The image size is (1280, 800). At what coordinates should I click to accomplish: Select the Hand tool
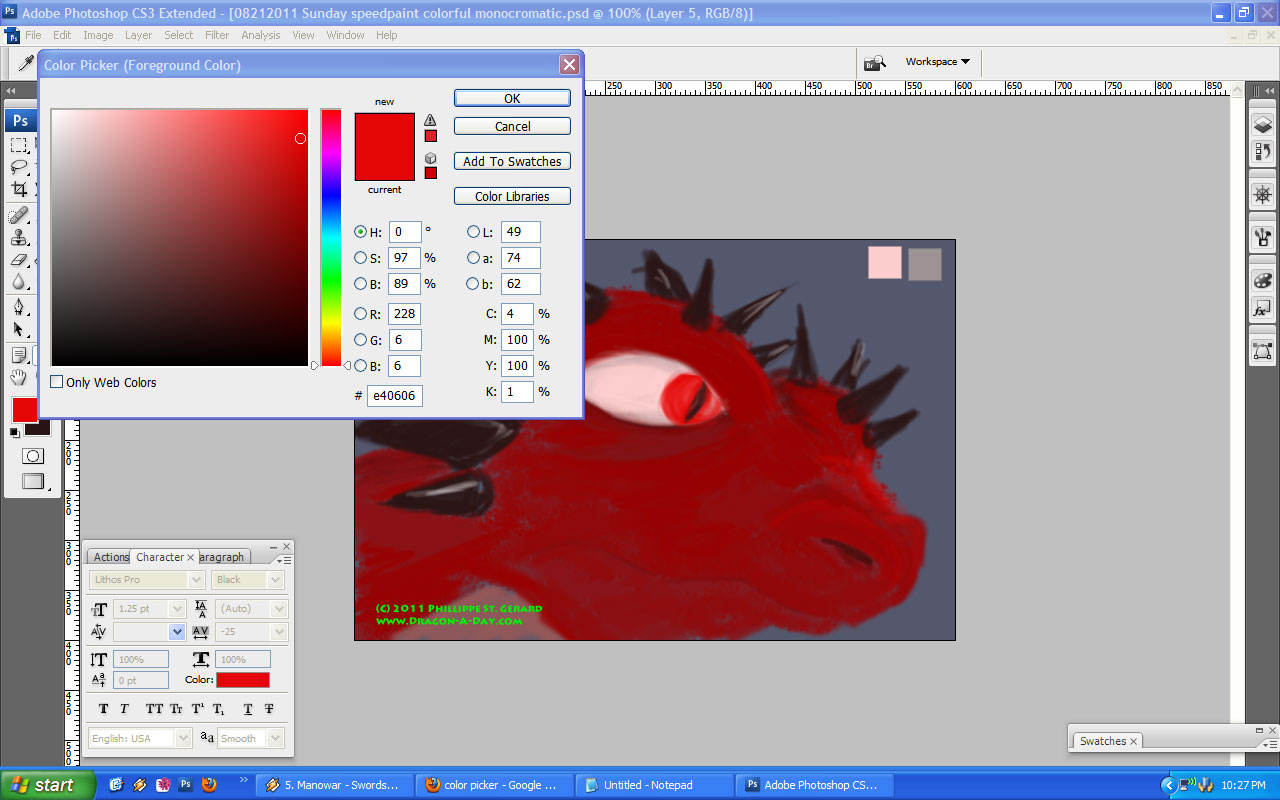(19, 377)
